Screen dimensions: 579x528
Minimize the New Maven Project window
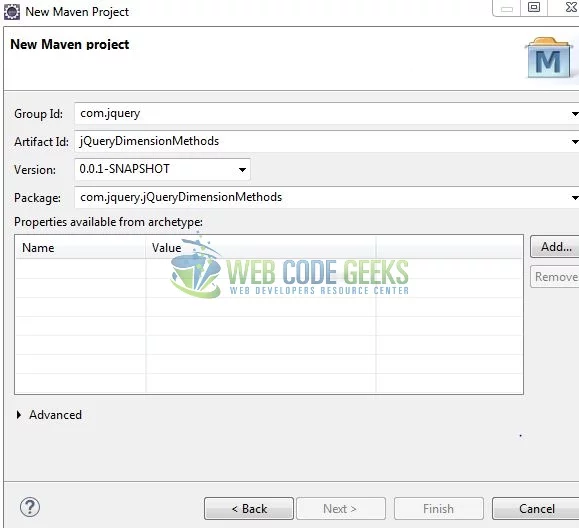[x=507, y=8]
